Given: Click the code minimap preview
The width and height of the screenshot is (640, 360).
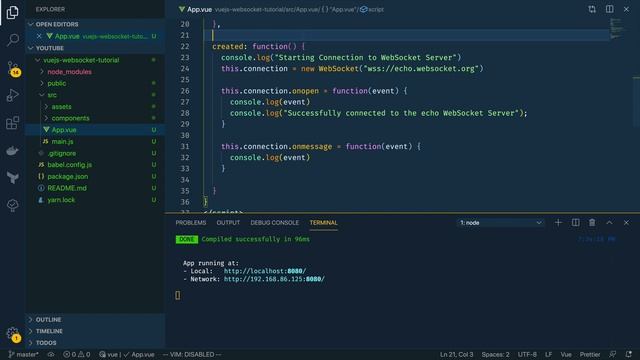Looking at the screenshot, I should coord(617,29).
